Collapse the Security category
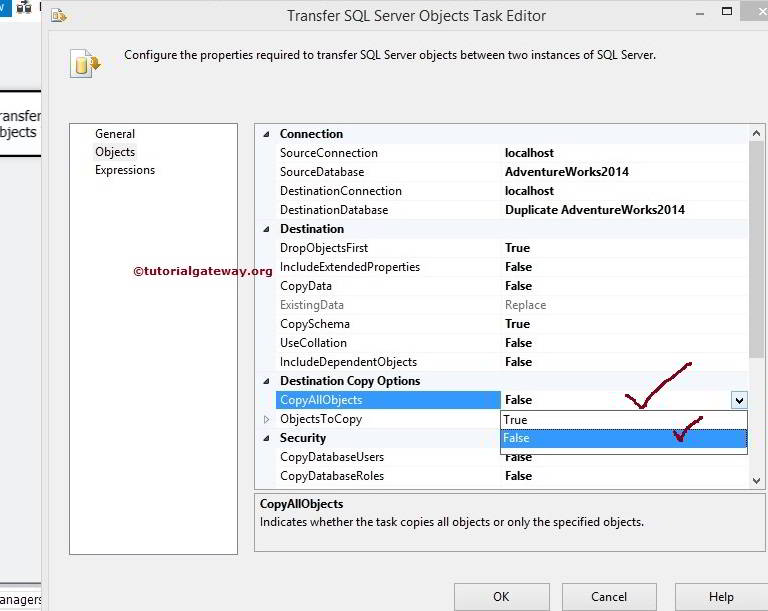Image resolution: width=768 pixels, height=611 pixels. pyautogui.click(x=266, y=439)
